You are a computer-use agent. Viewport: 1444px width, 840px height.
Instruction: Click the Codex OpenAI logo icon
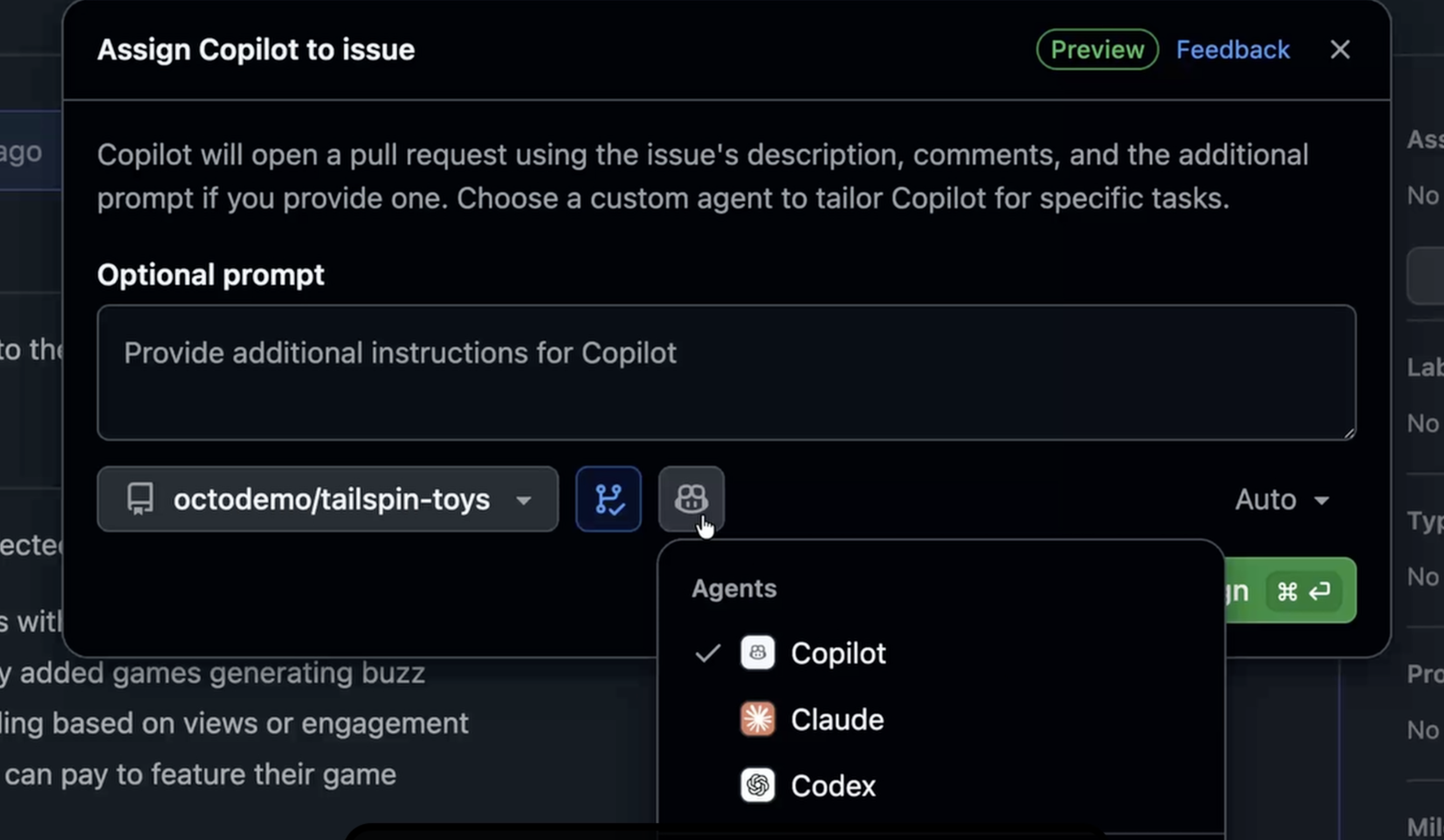[x=757, y=785]
